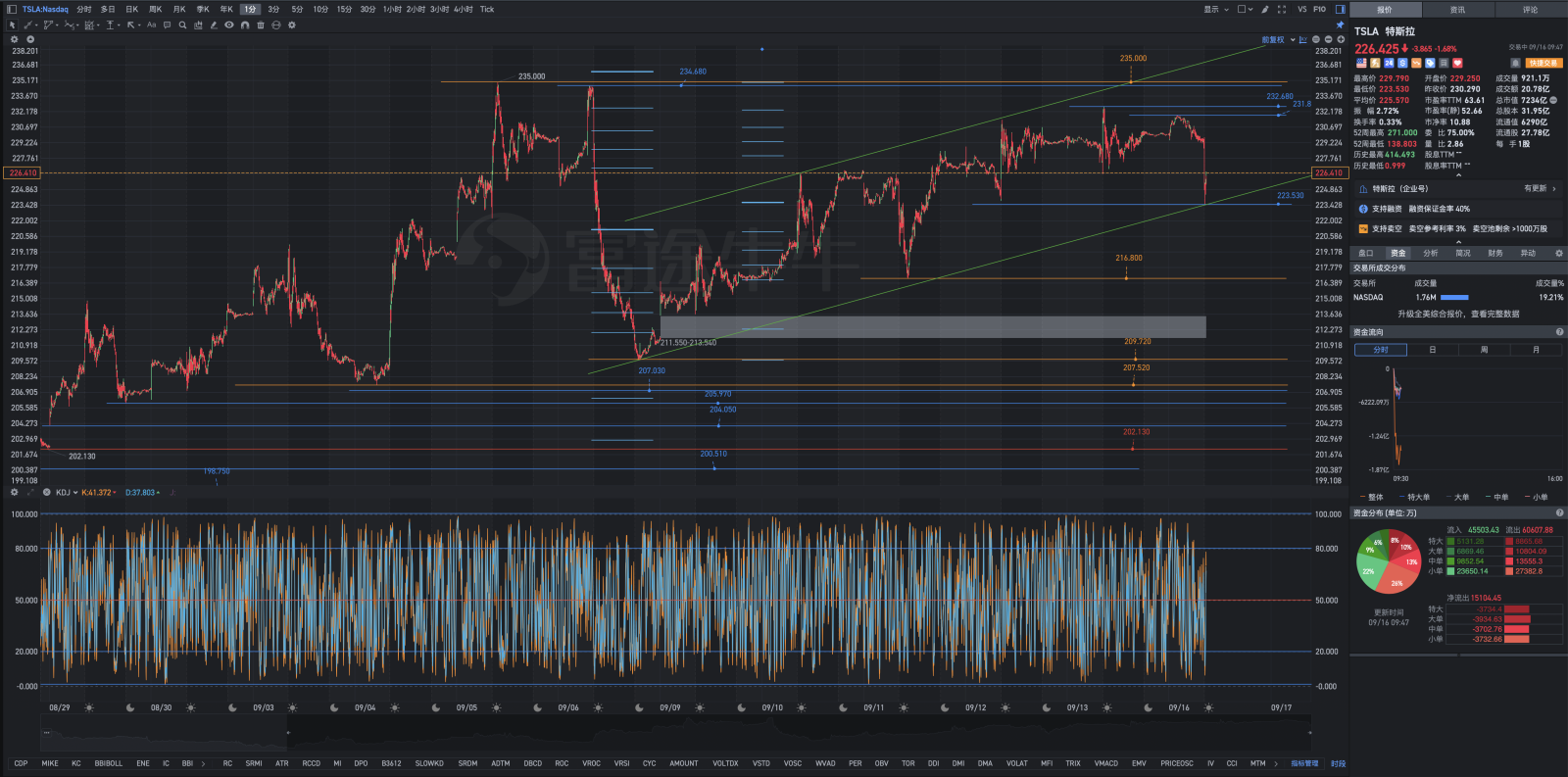1568x777 pixels.
Task: Click the TSLA:Nasdaq symbol title
Action: pyautogui.click(x=45, y=9)
